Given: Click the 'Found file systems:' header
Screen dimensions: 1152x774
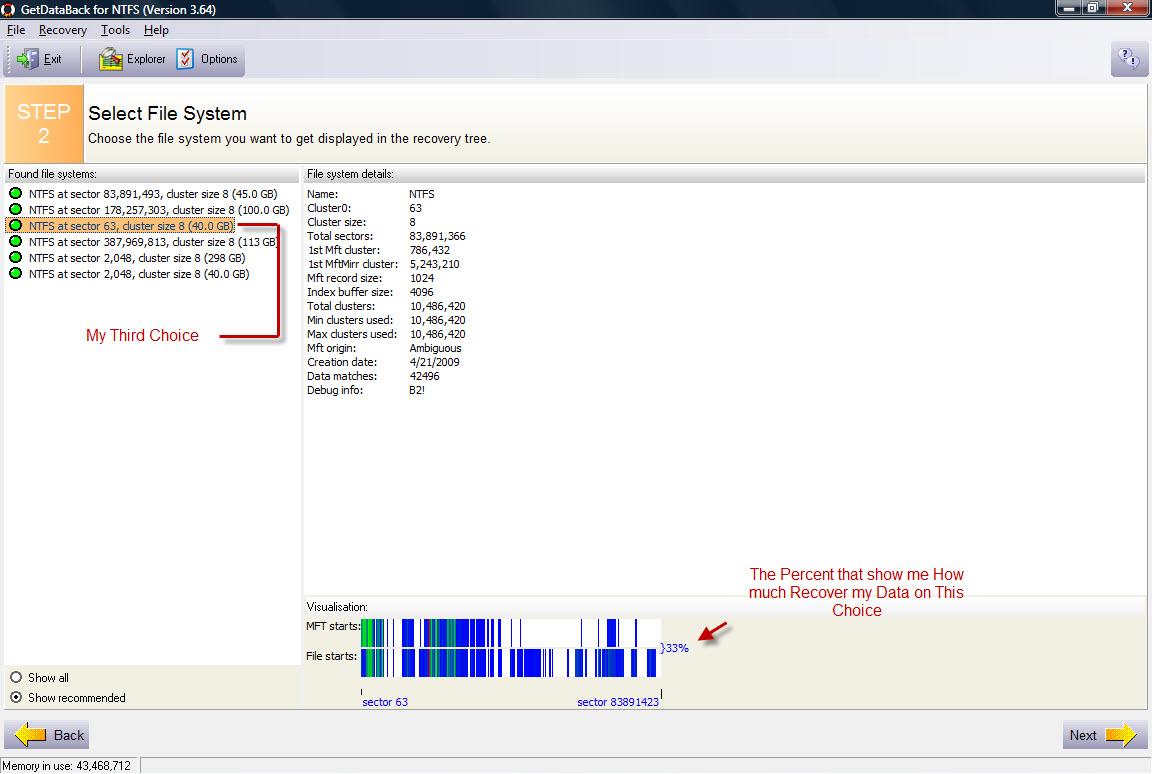Looking at the screenshot, I should 52,174.
